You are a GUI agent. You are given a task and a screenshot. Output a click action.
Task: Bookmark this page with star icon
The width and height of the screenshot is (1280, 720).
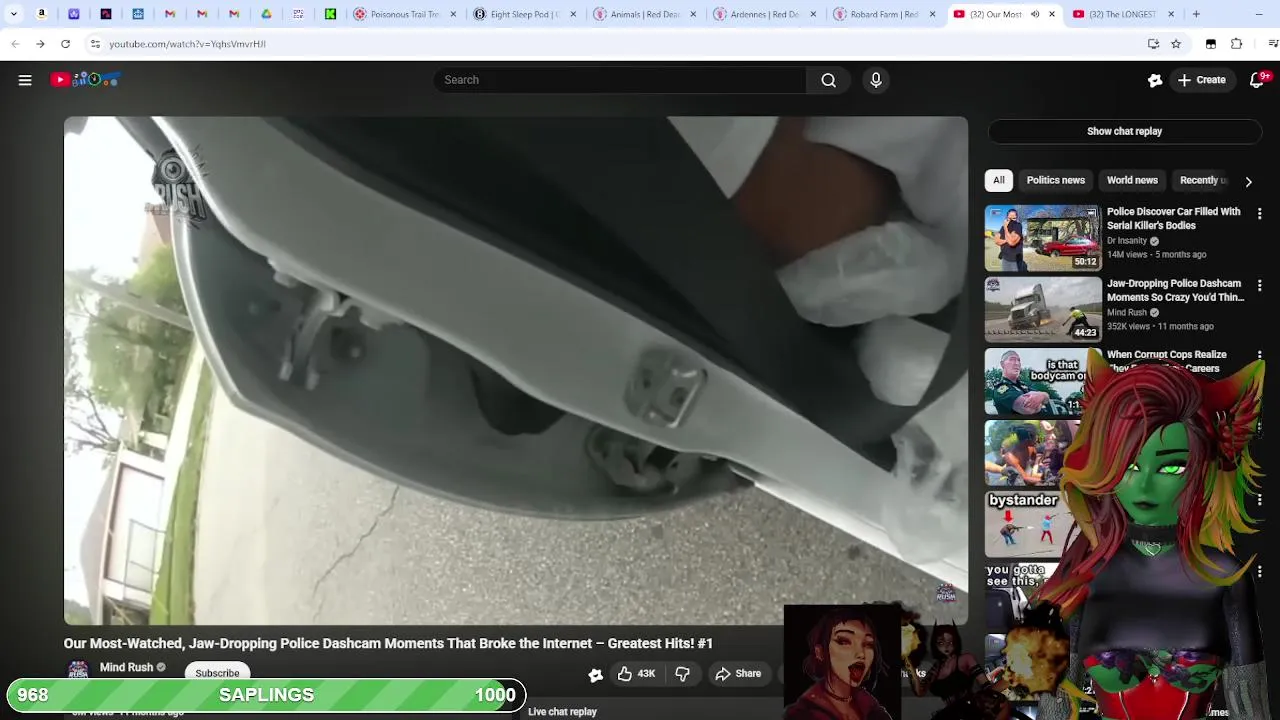click(1176, 44)
